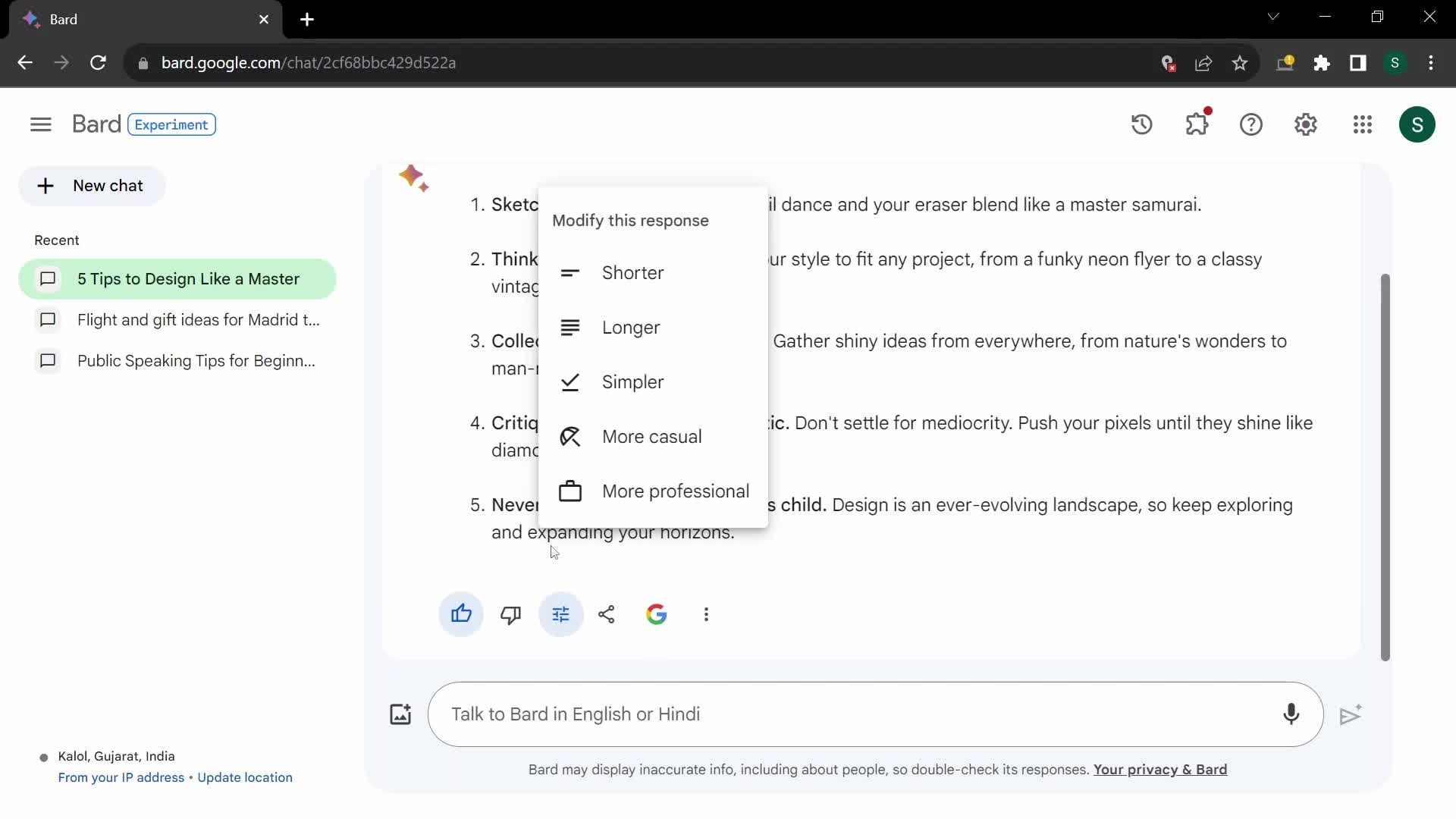Open the hamburger main menu
Viewport: 1456px width, 819px height.
coord(41,124)
